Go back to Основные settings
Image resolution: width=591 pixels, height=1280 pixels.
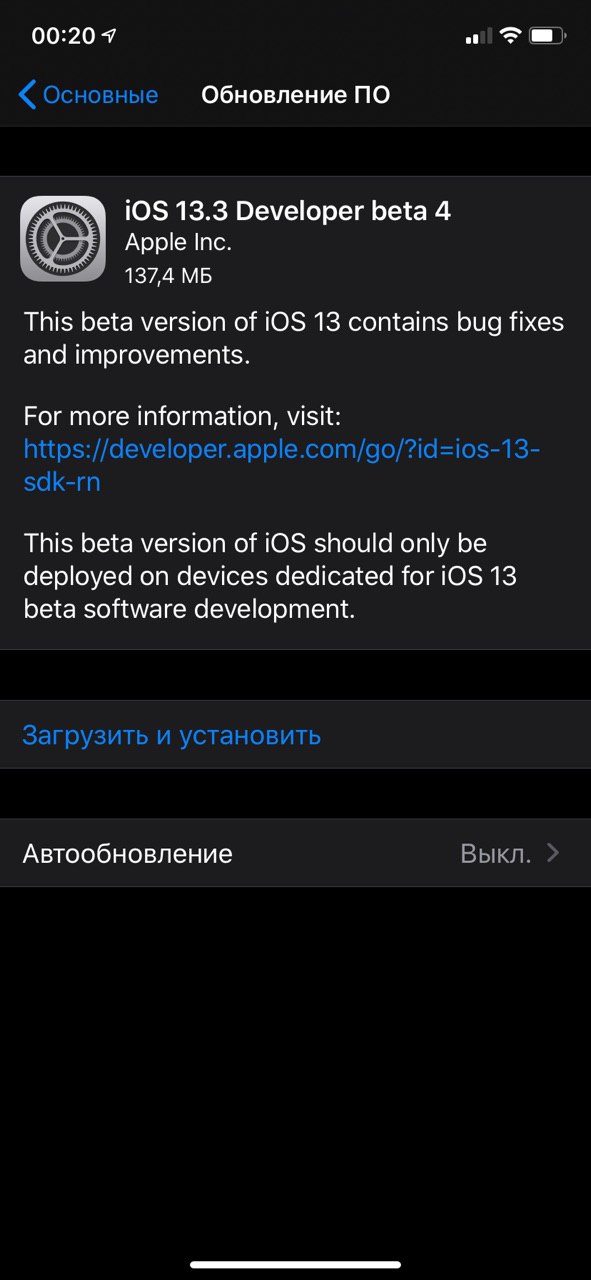point(88,95)
